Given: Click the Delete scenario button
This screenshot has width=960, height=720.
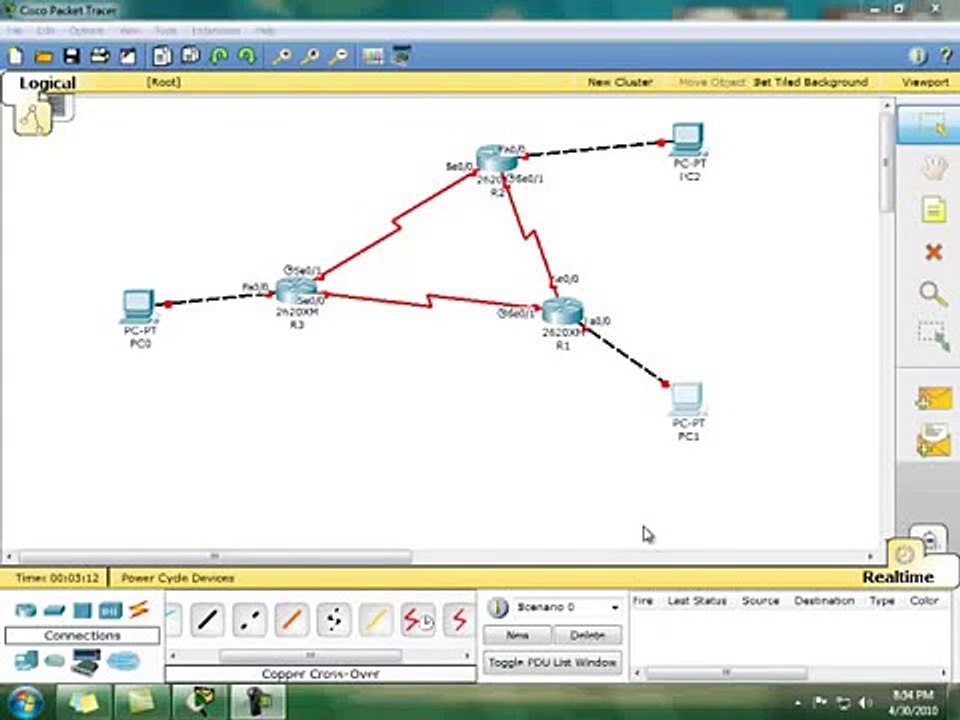Looking at the screenshot, I should pos(587,635).
